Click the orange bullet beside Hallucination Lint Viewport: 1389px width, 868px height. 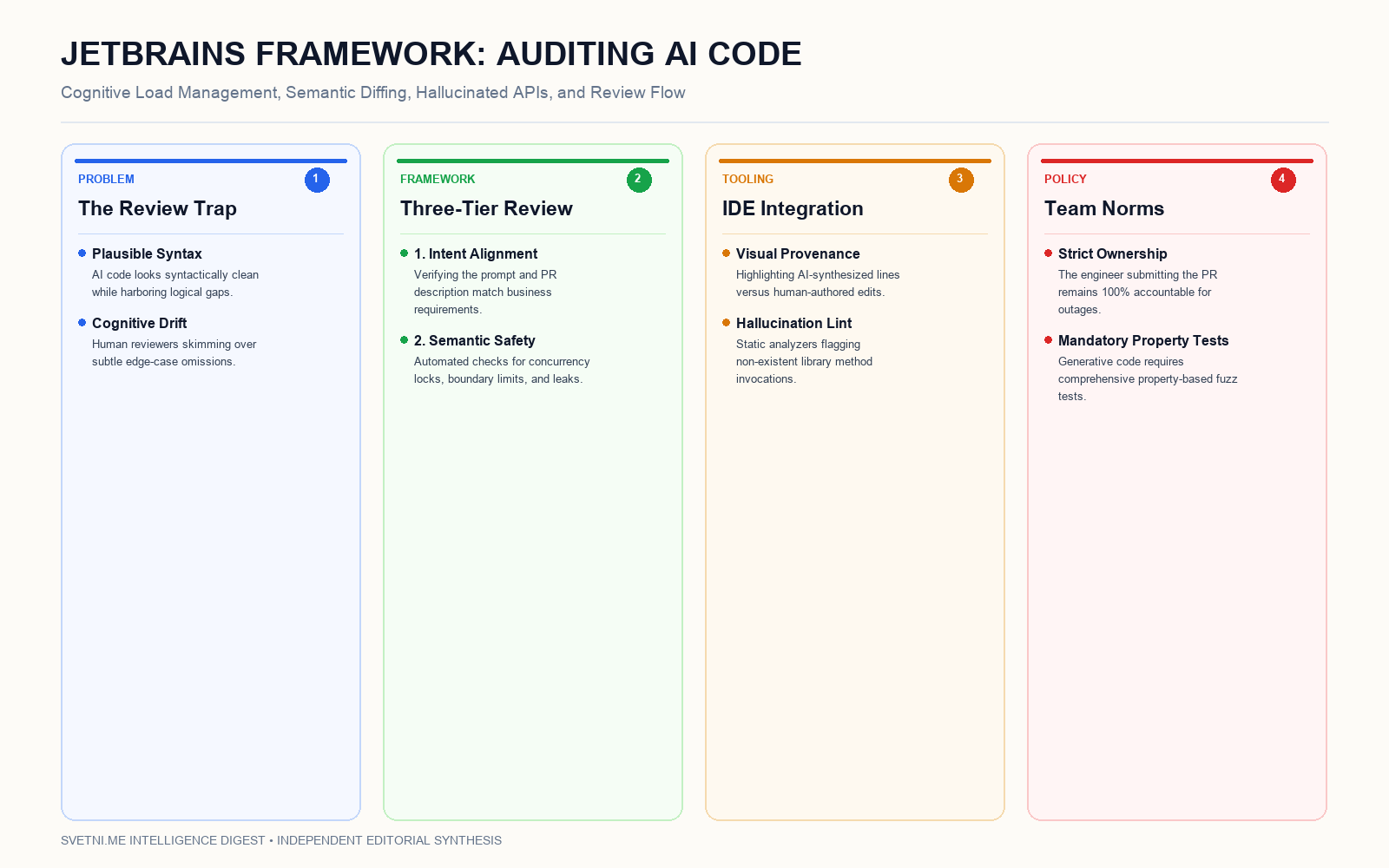click(x=726, y=323)
